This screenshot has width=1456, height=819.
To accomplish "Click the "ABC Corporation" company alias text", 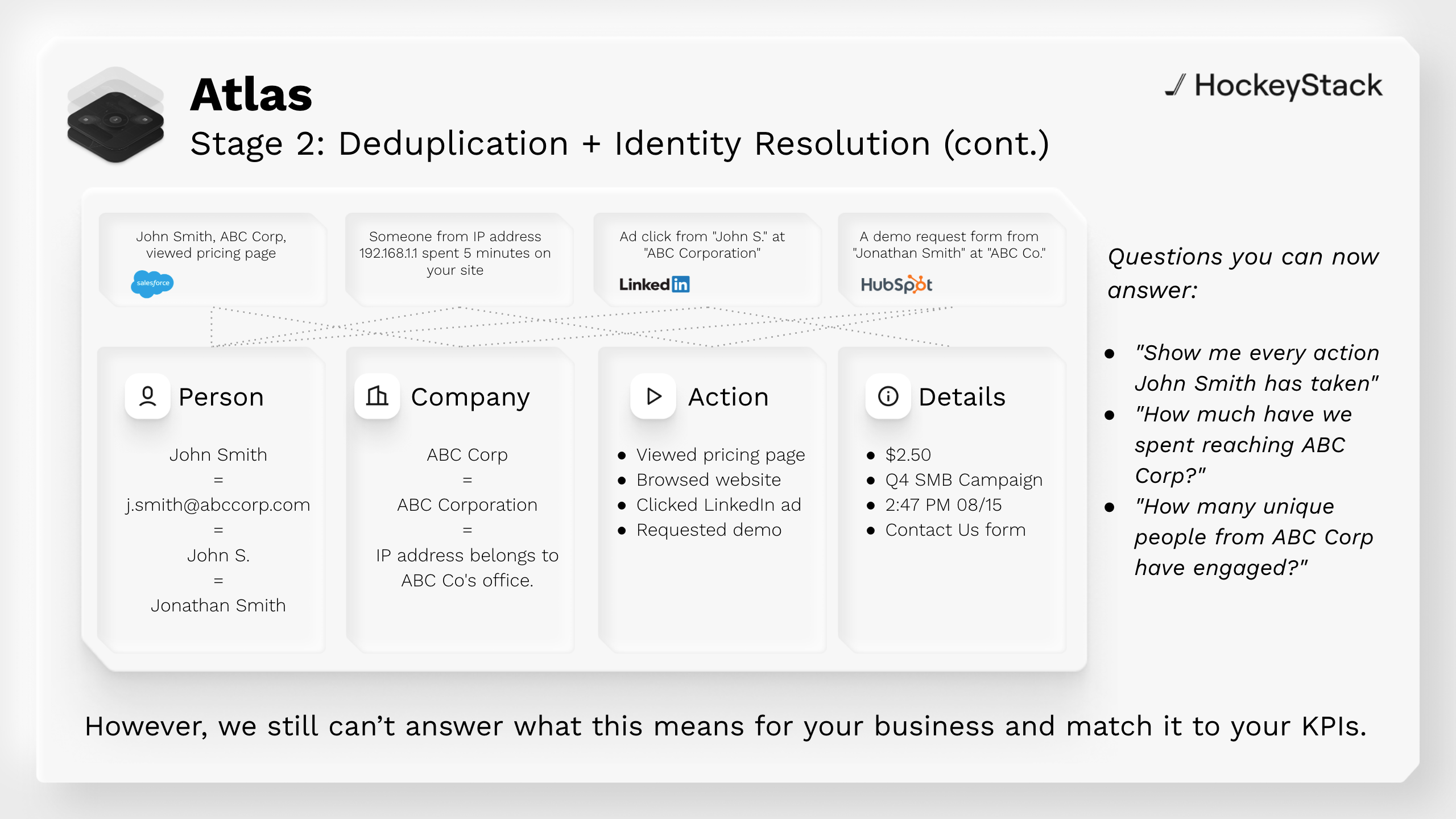I will pyautogui.click(x=467, y=505).
